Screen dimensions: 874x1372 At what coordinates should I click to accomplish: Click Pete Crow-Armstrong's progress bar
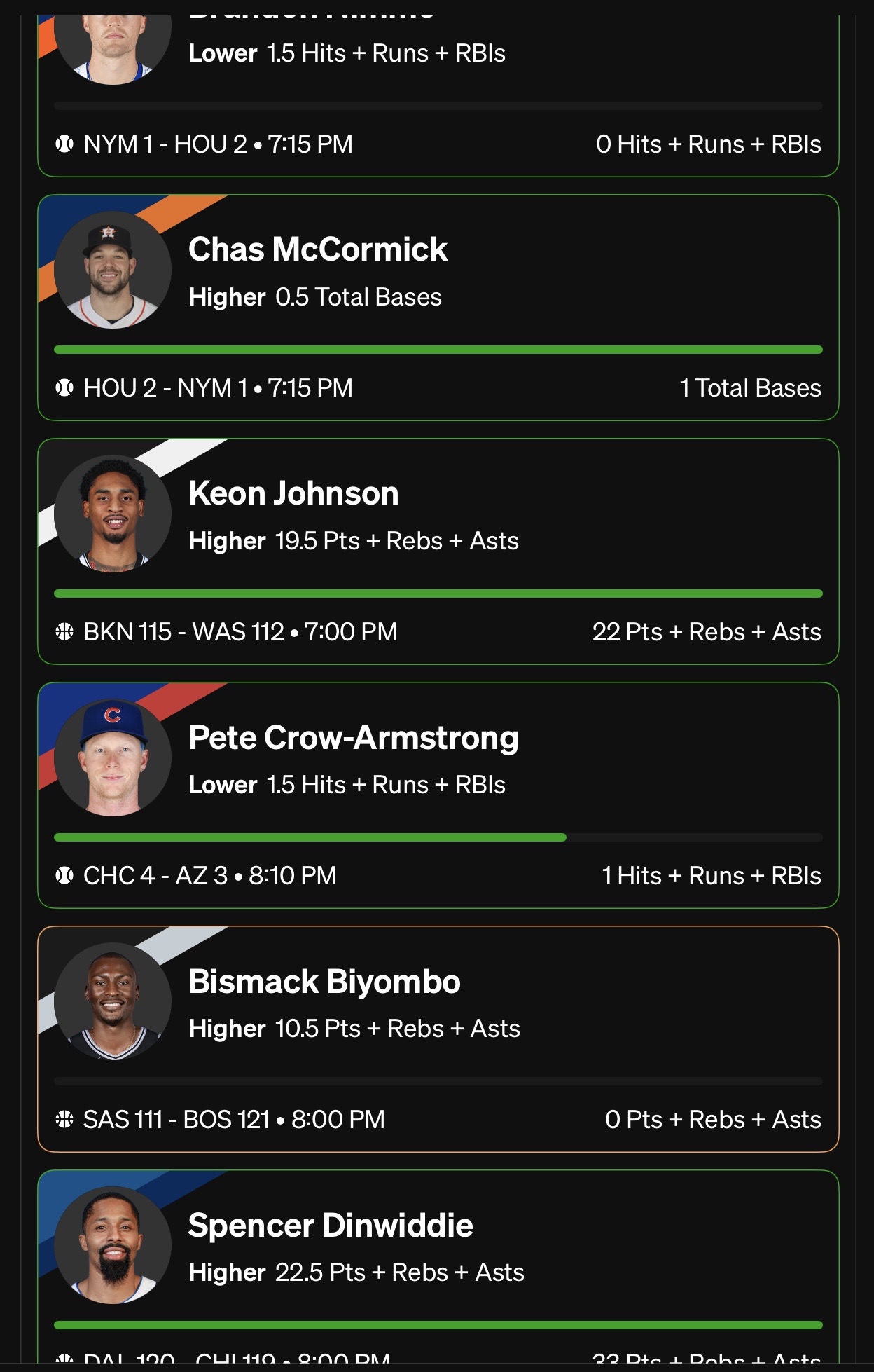[438, 837]
